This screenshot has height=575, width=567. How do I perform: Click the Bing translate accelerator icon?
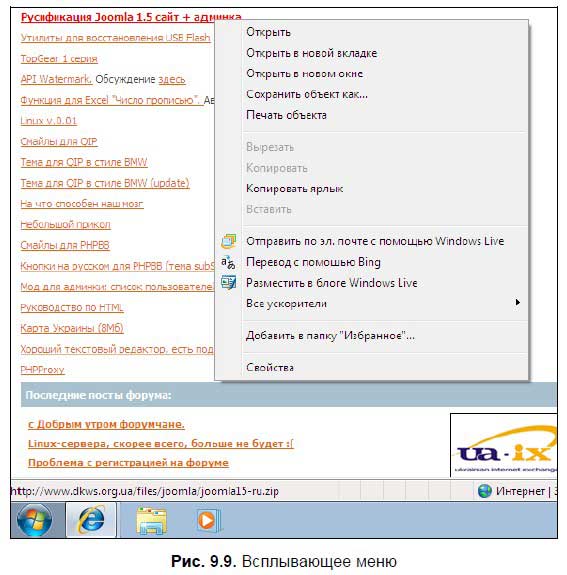228,262
